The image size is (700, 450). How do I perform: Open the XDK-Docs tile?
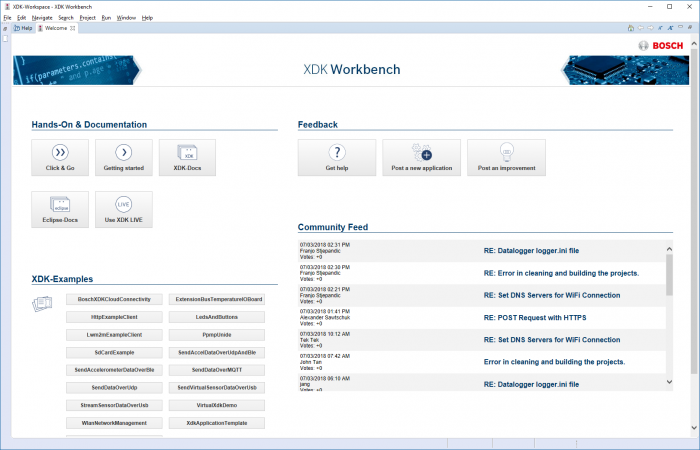tap(188, 157)
